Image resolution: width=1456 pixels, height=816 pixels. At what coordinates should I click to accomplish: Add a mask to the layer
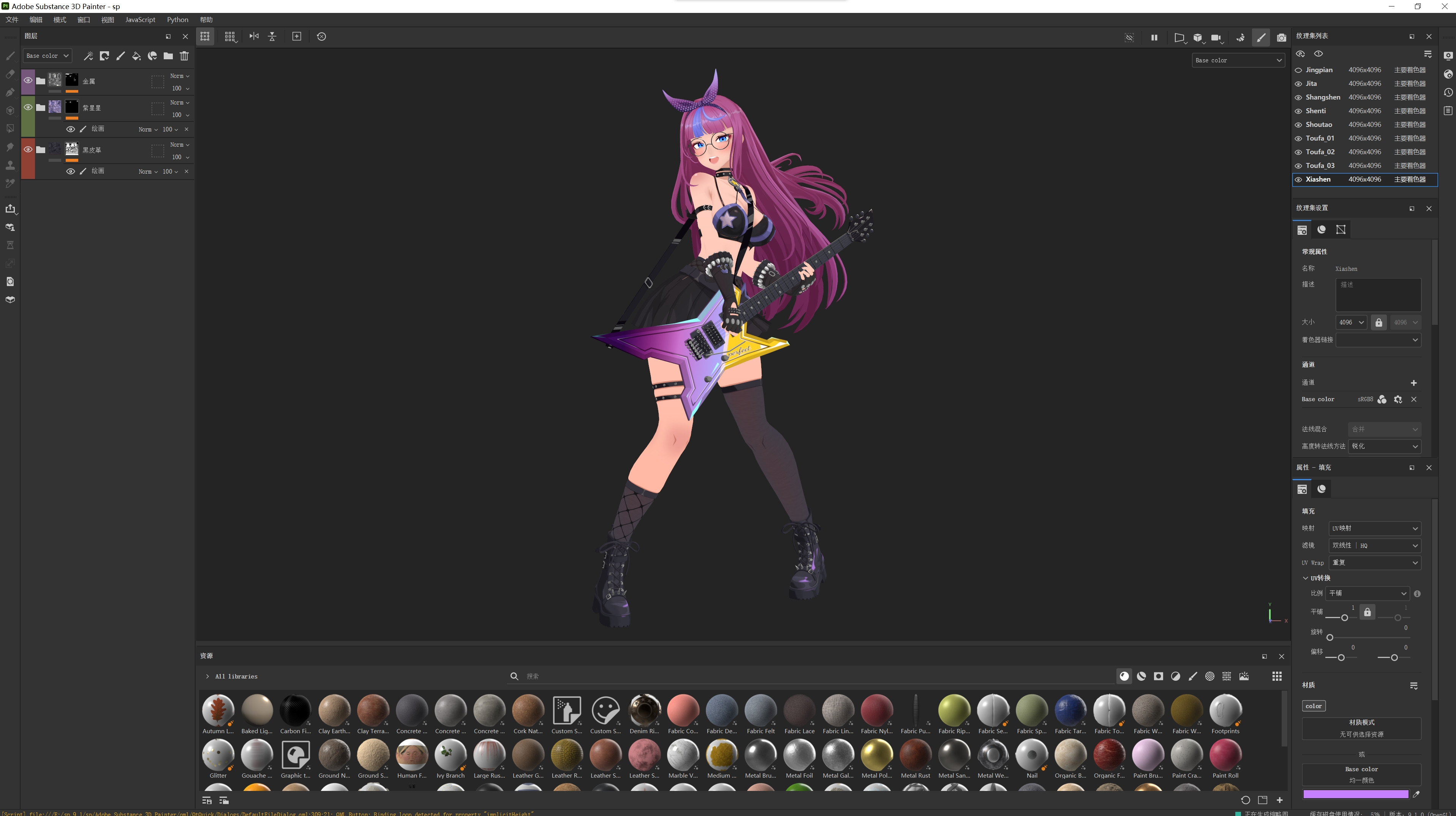(104, 56)
